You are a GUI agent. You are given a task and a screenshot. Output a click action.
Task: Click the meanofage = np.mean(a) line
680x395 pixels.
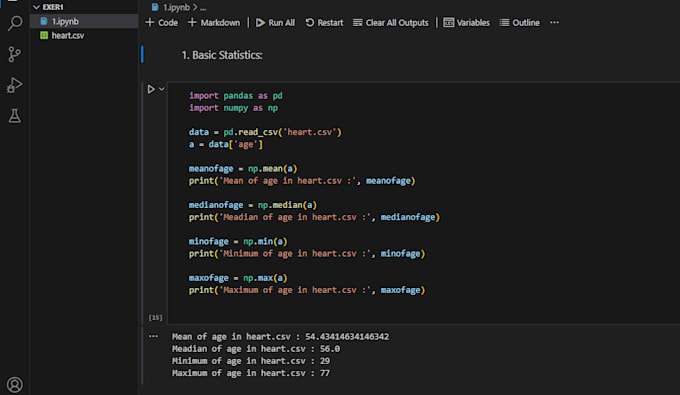point(243,169)
